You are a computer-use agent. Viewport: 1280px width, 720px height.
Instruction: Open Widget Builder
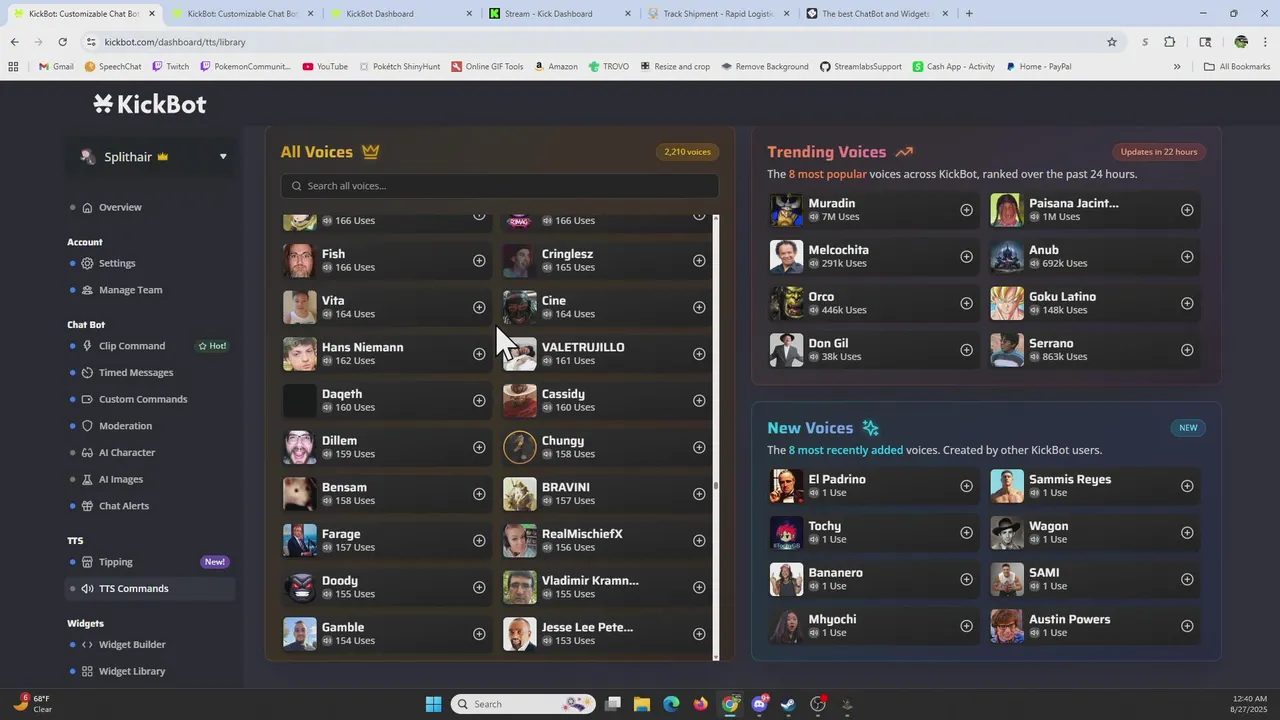(x=132, y=645)
